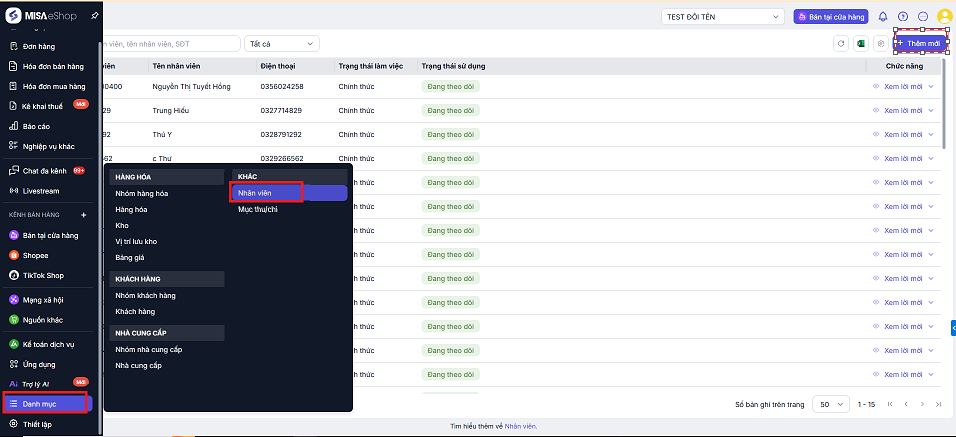The image size is (956, 437).
Task: Focus the employee search input field
Action: (171, 43)
